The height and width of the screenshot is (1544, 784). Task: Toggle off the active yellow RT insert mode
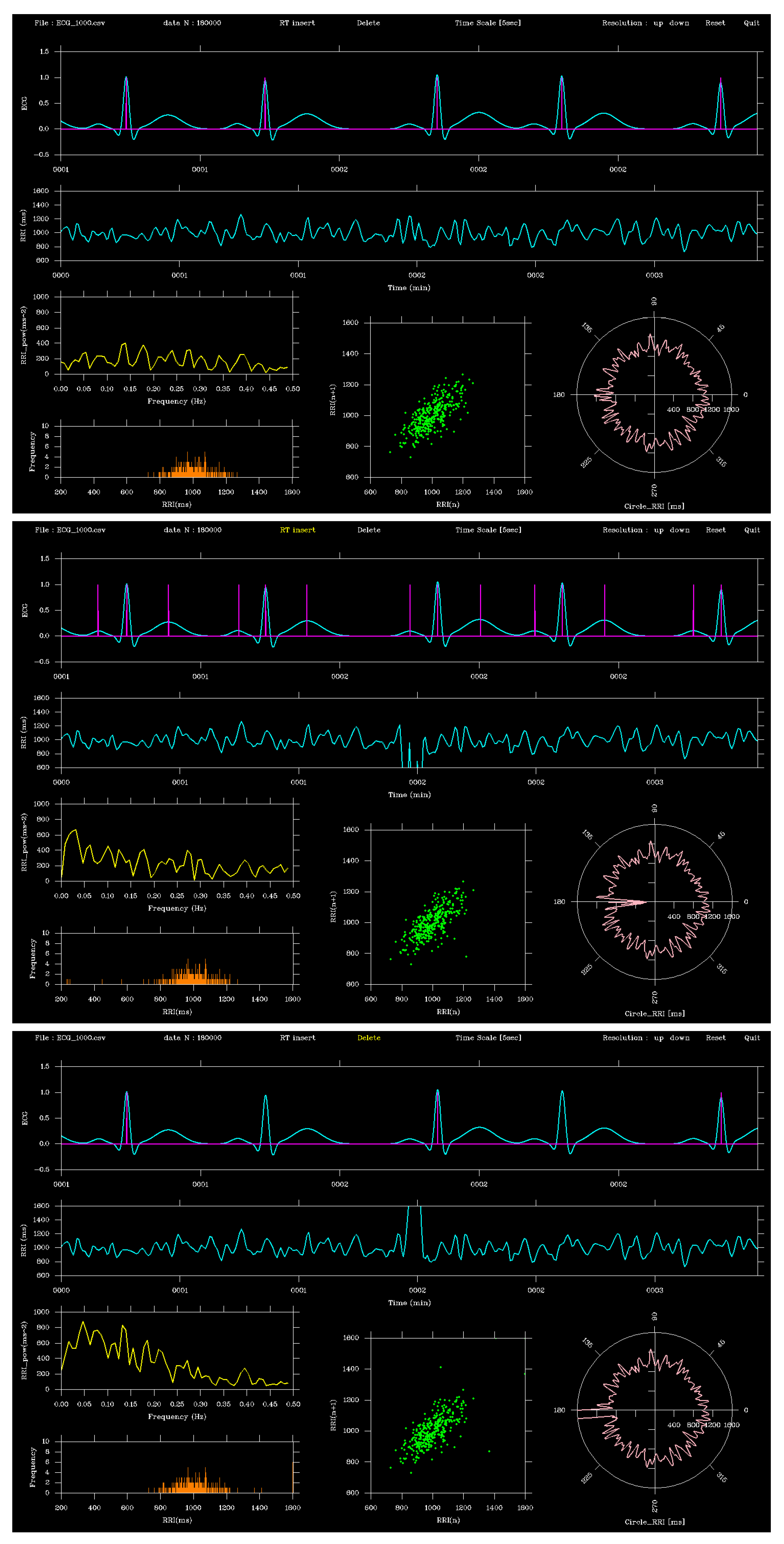click(298, 530)
